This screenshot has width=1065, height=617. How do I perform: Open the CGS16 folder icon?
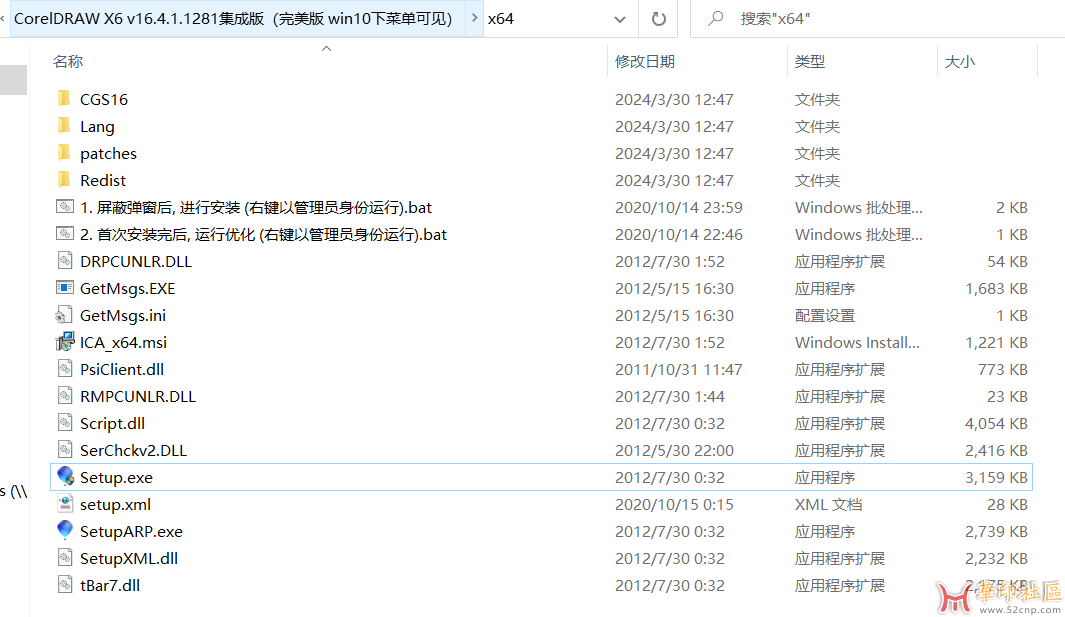point(64,99)
